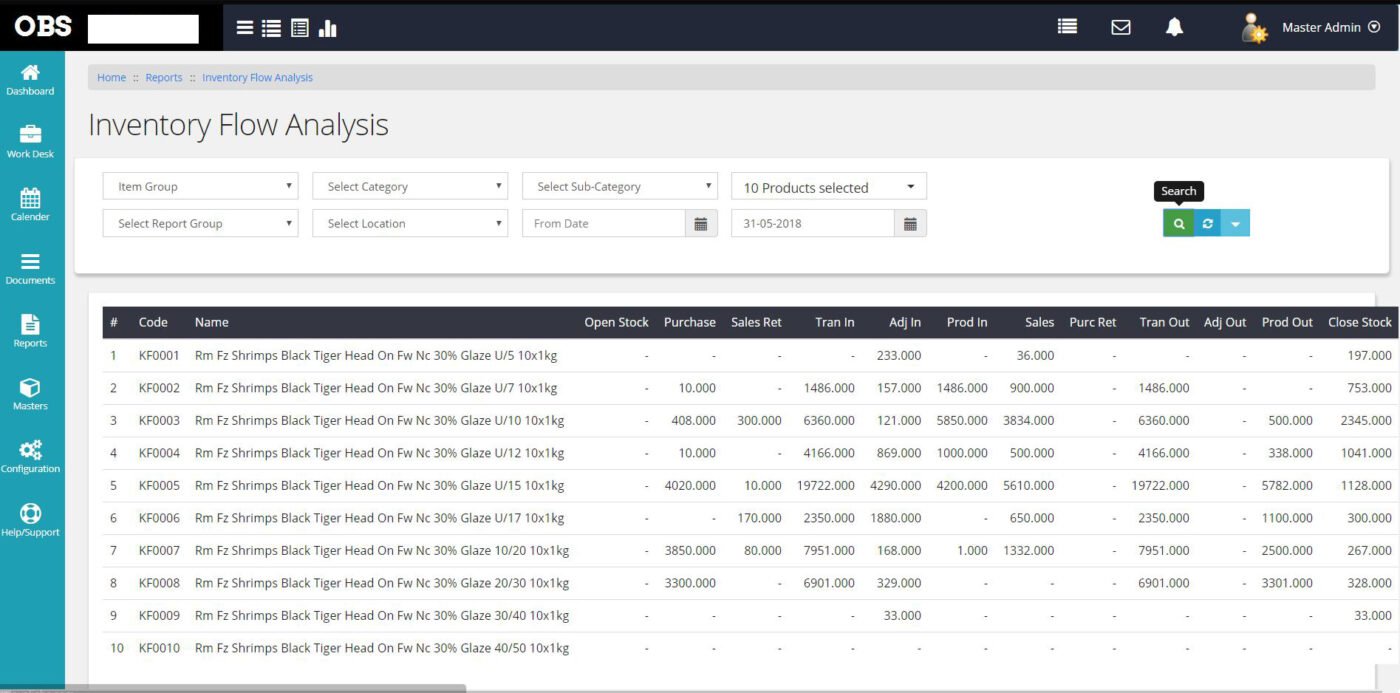Viewport: 1400px width, 693px height.
Task: Open the notifications bell icon
Action: click(x=1174, y=28)
